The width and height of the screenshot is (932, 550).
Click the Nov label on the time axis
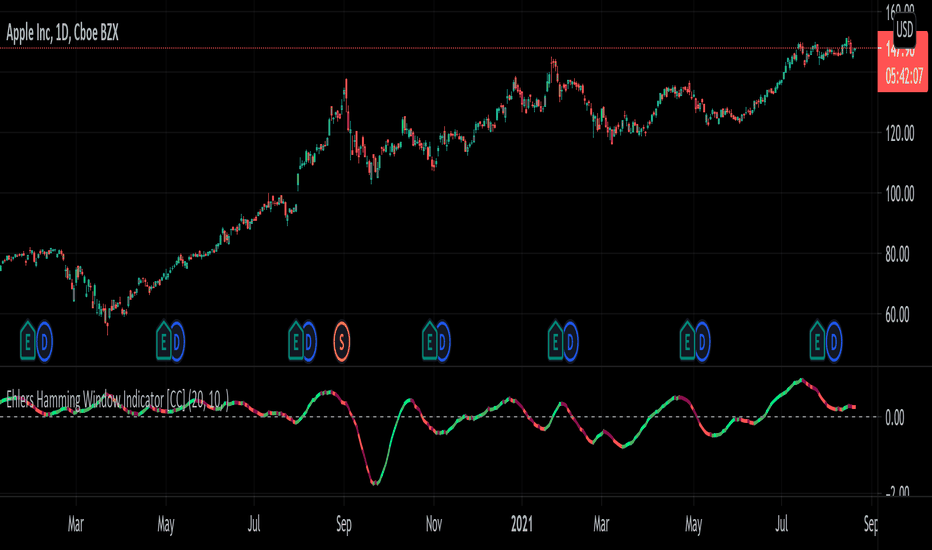click(x=434, y=524)
